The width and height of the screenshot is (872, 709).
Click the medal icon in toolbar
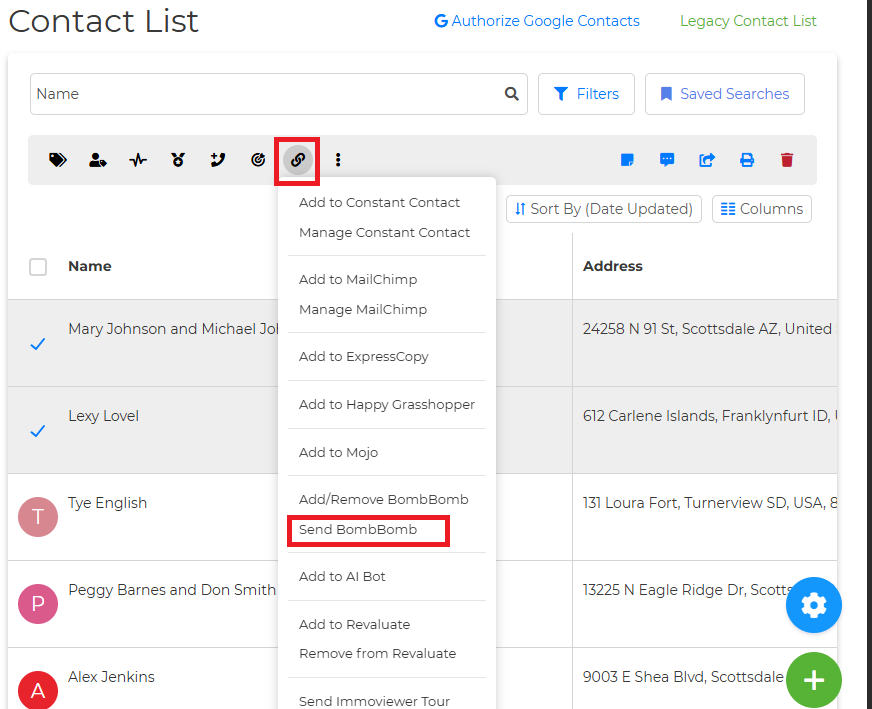[178, 160]
